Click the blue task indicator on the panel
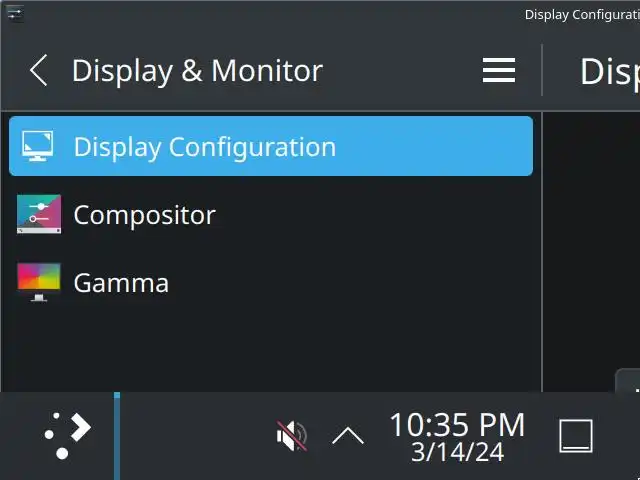This screenshot has height=480, width=640. click(x=117, y=435)
